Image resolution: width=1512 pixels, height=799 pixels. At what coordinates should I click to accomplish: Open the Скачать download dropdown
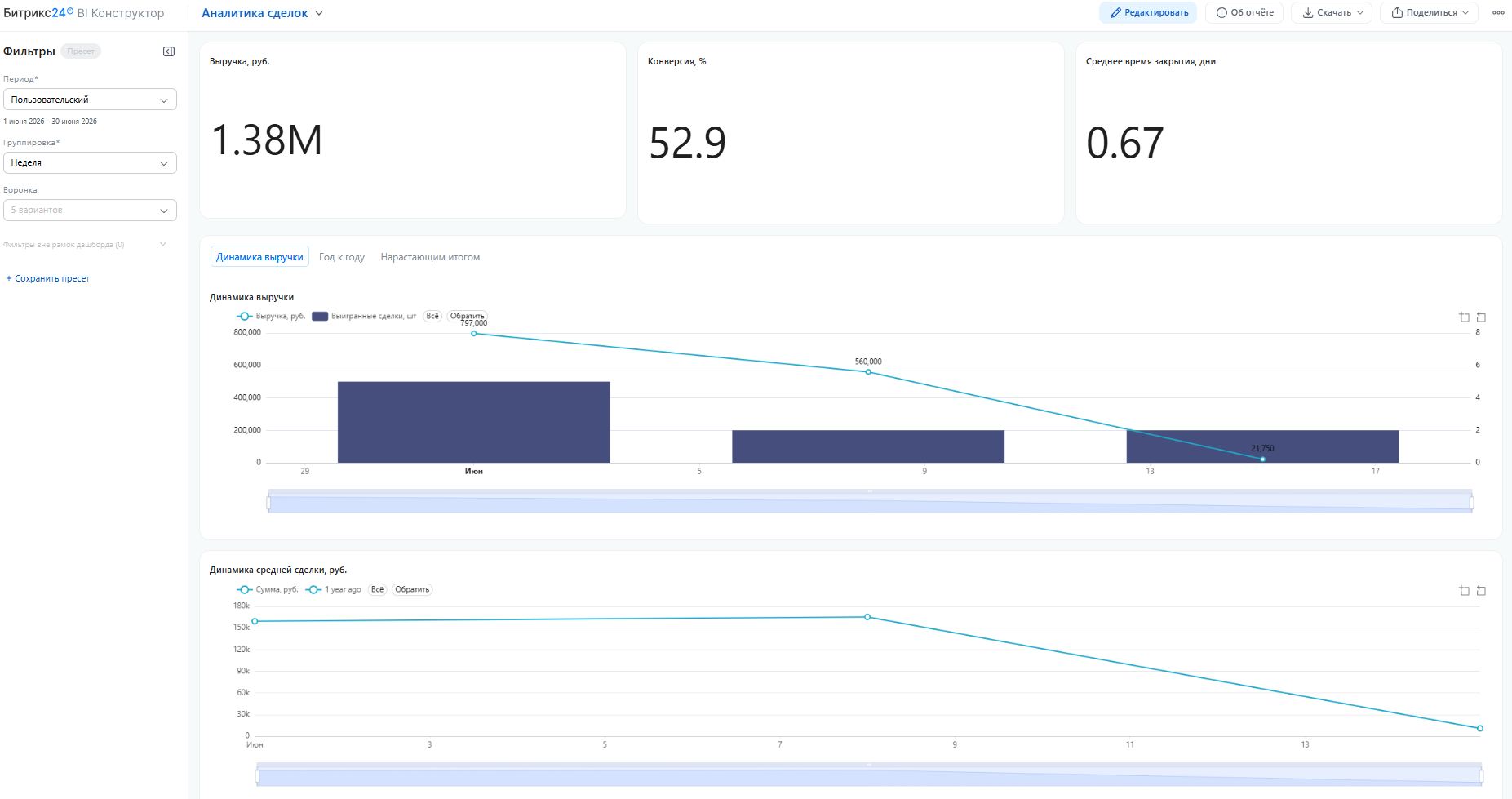[1332, 13]
